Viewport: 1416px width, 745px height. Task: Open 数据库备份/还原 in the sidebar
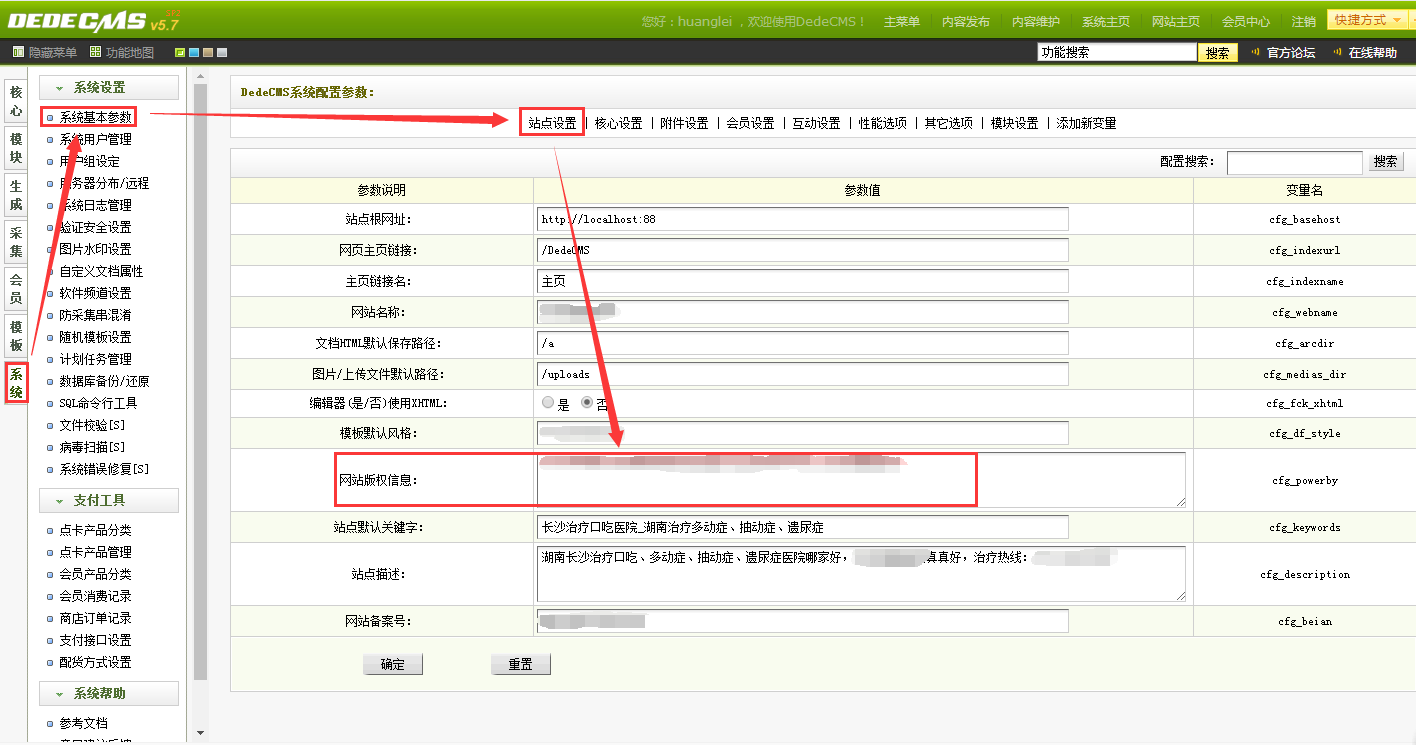(x=104, y=381)
